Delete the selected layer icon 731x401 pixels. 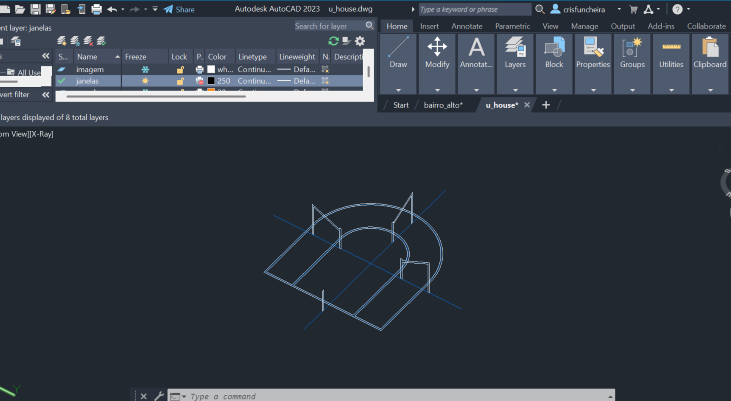[88, 41]
